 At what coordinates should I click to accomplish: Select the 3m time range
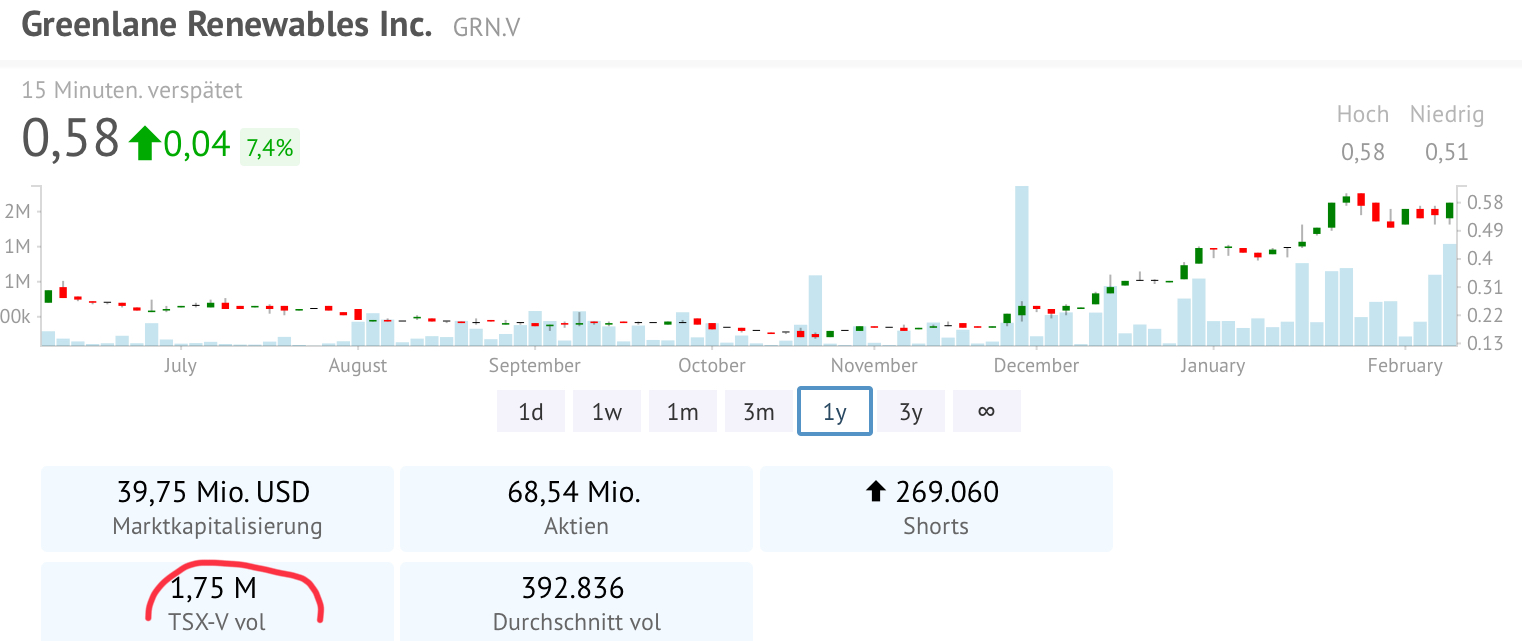coord(759,411)
